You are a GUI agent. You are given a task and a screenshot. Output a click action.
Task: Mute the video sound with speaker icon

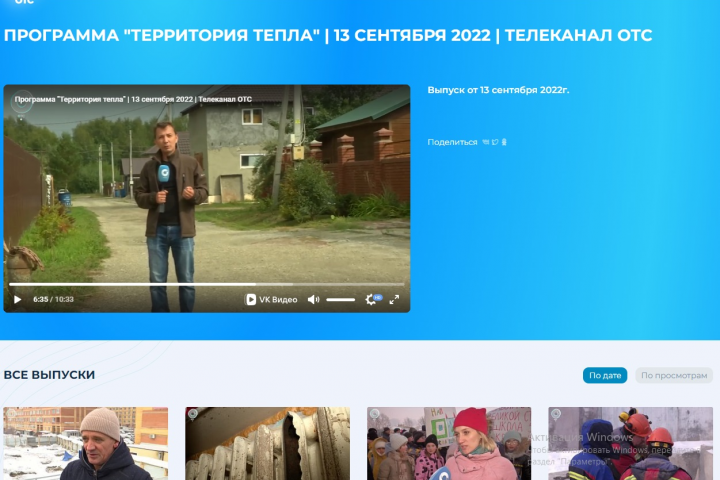(313, 299)
